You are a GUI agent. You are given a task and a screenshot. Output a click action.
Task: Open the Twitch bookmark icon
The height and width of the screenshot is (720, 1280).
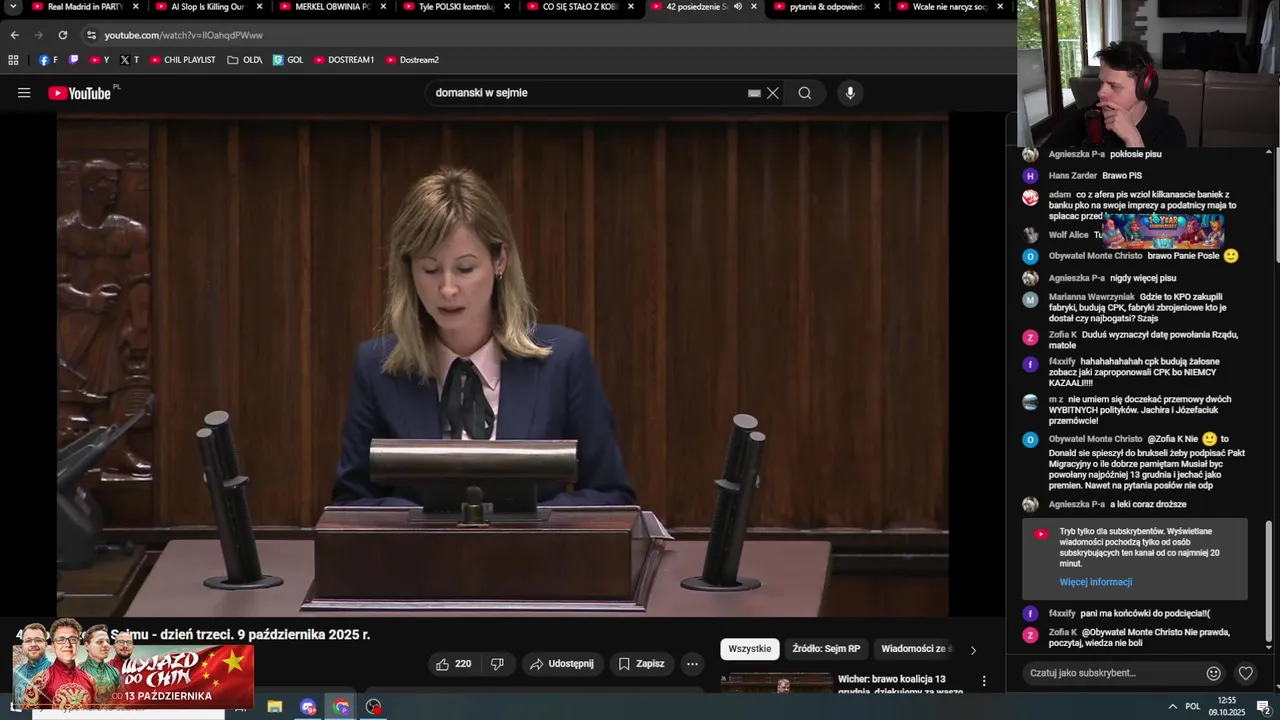pos(74,60)
